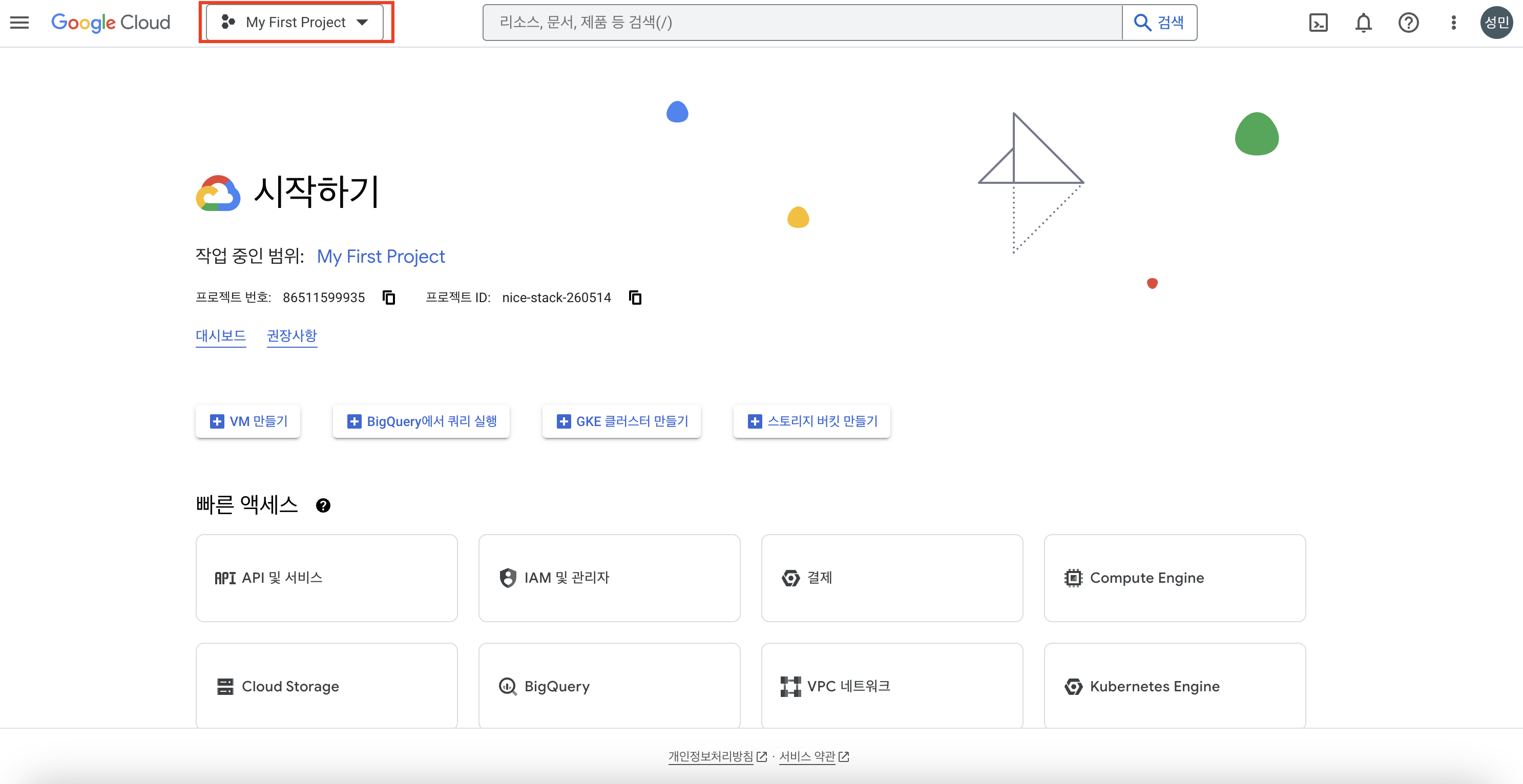Image resolution: width=1523 pixels, height=784 pixels.
Task: Activate Cloud Shell terminal icon
Action: pyautogui.click(x=1319, y=23)
